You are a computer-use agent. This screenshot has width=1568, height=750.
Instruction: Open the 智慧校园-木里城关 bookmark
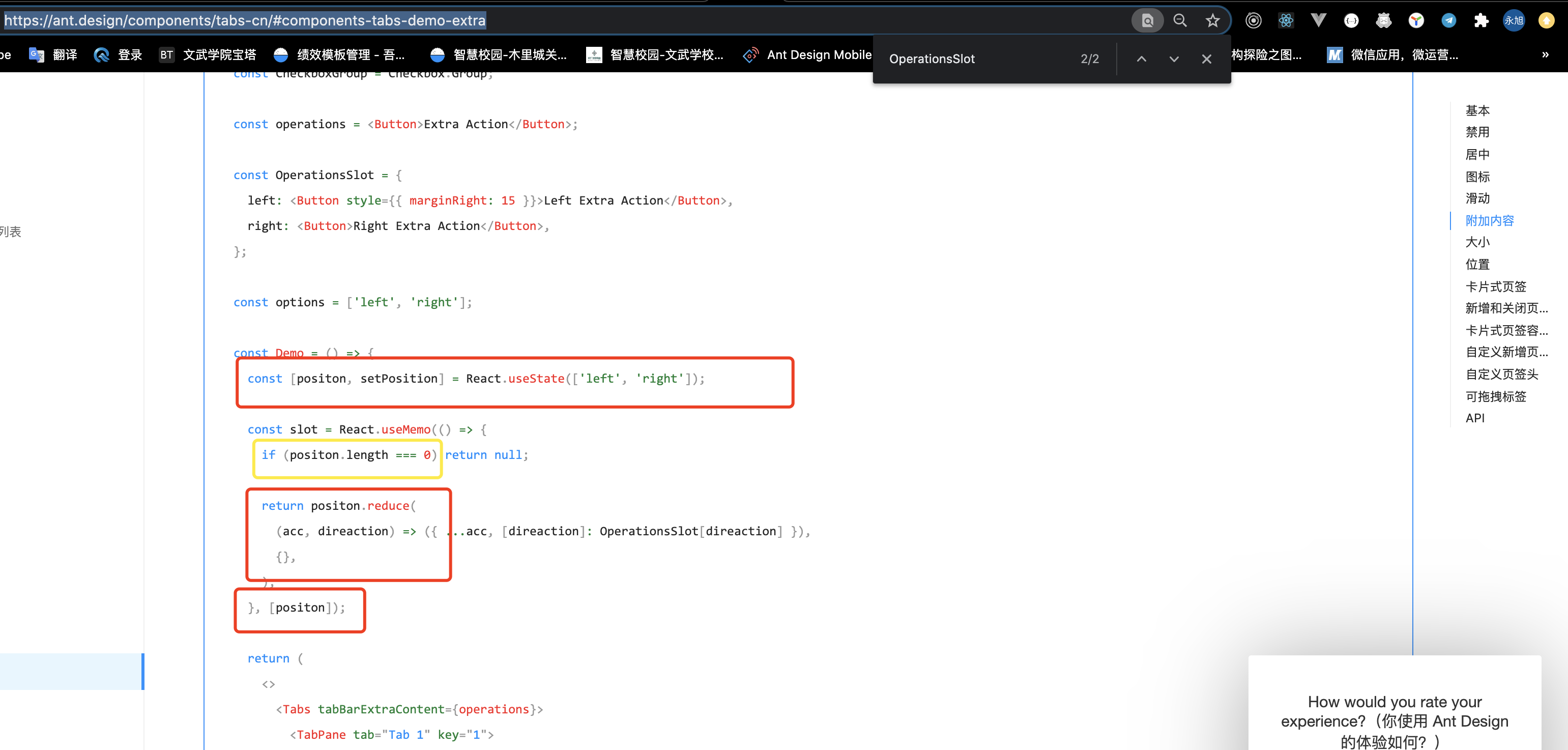(498, 55)
